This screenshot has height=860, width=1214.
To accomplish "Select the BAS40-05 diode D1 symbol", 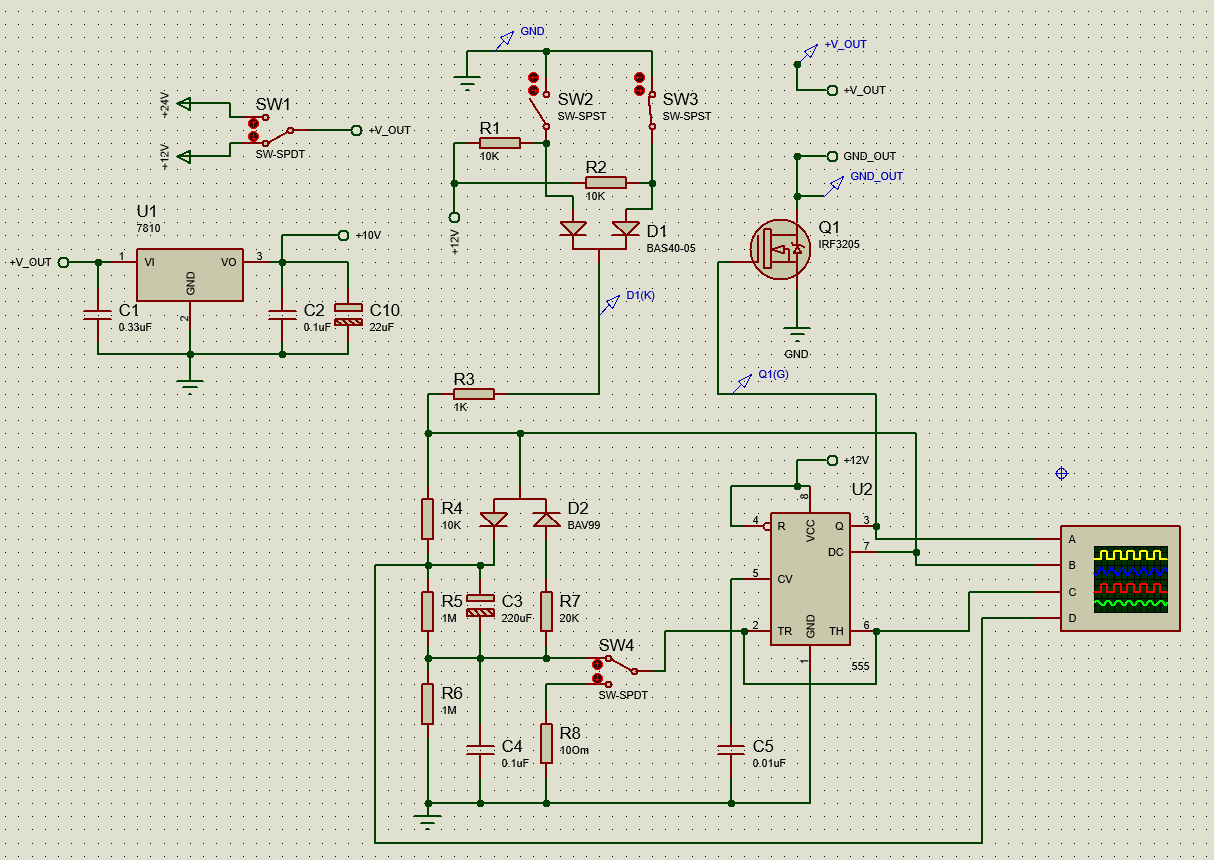I will [x=599, y=229].
